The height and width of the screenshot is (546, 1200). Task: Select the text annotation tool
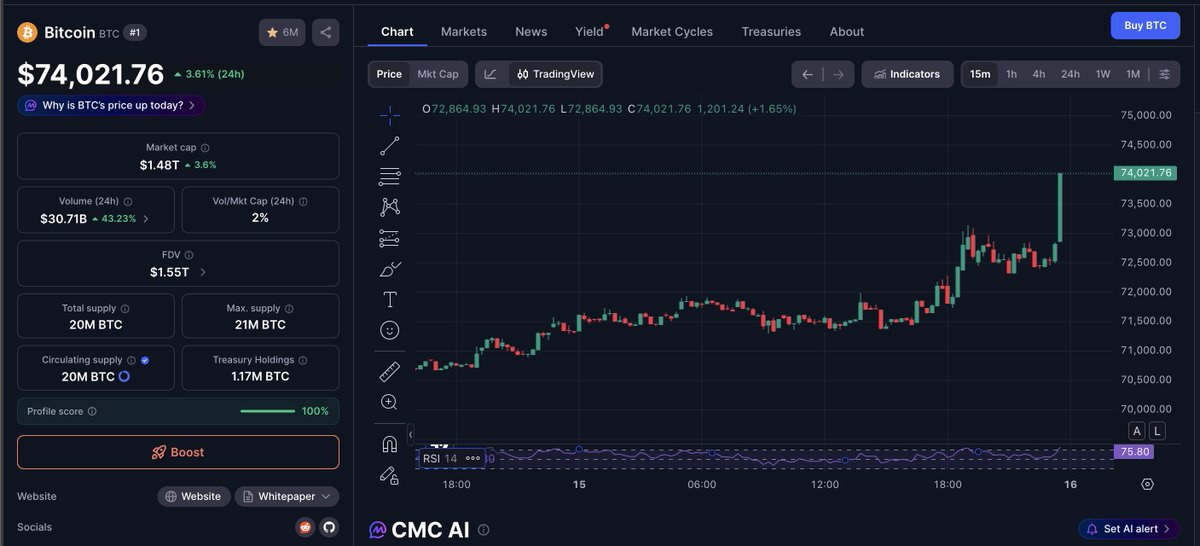coord(390,299)
